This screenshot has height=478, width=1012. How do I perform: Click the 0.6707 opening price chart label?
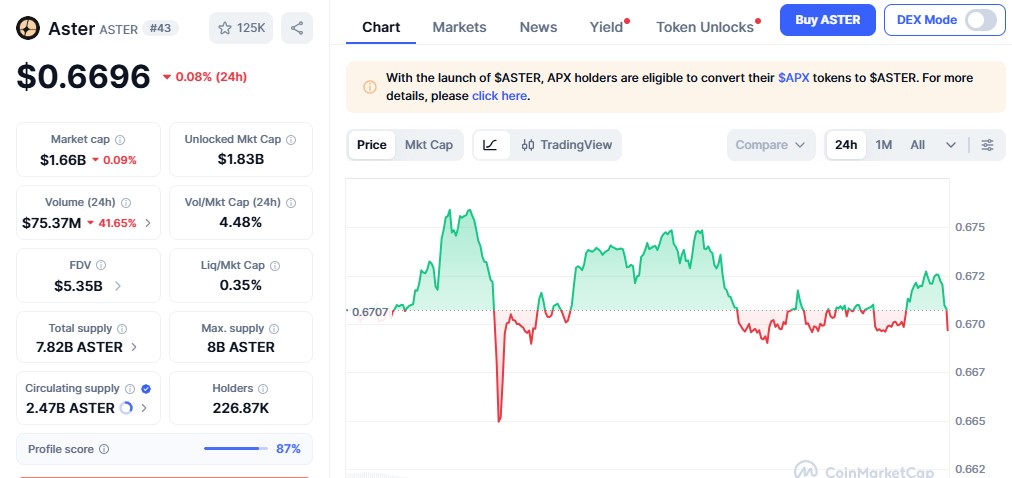pos(371,312)
